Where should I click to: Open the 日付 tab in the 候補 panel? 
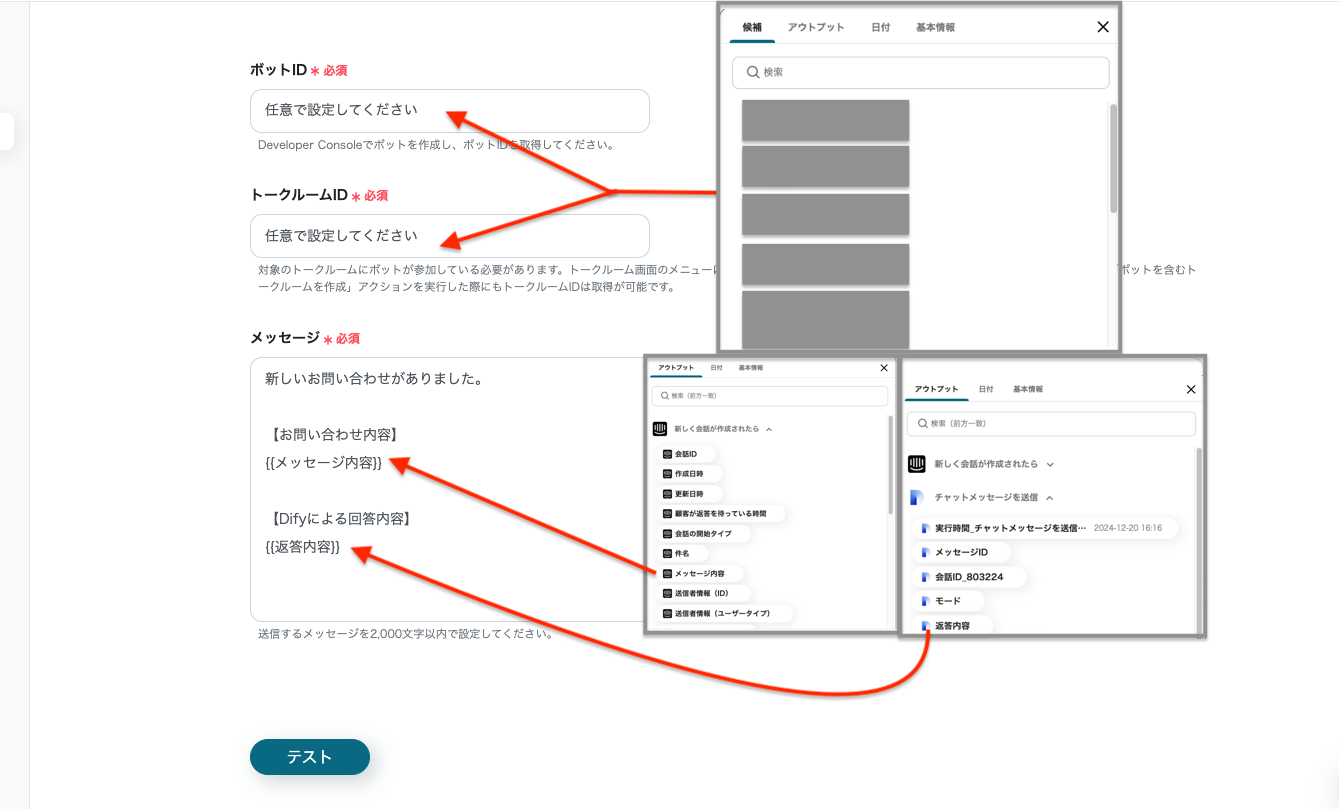(x=880, y=27)
